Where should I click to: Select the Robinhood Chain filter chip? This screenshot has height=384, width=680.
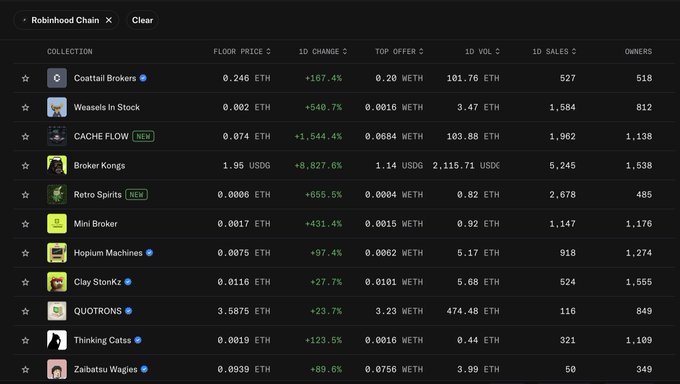click(65, 20)
